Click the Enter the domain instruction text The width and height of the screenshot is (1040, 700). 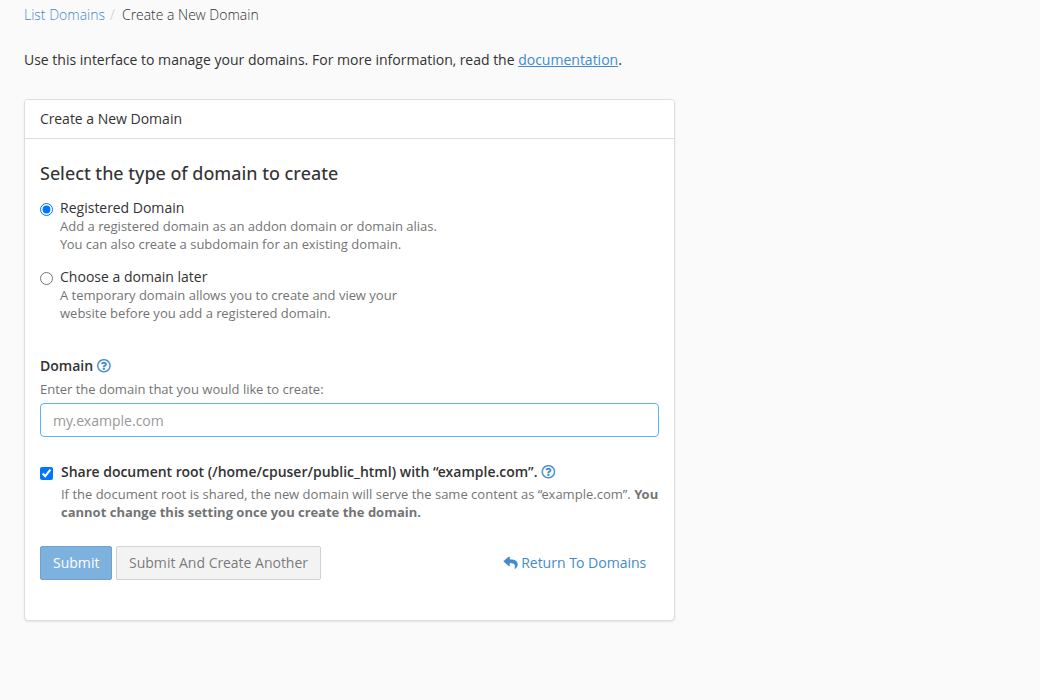(182, 389)
